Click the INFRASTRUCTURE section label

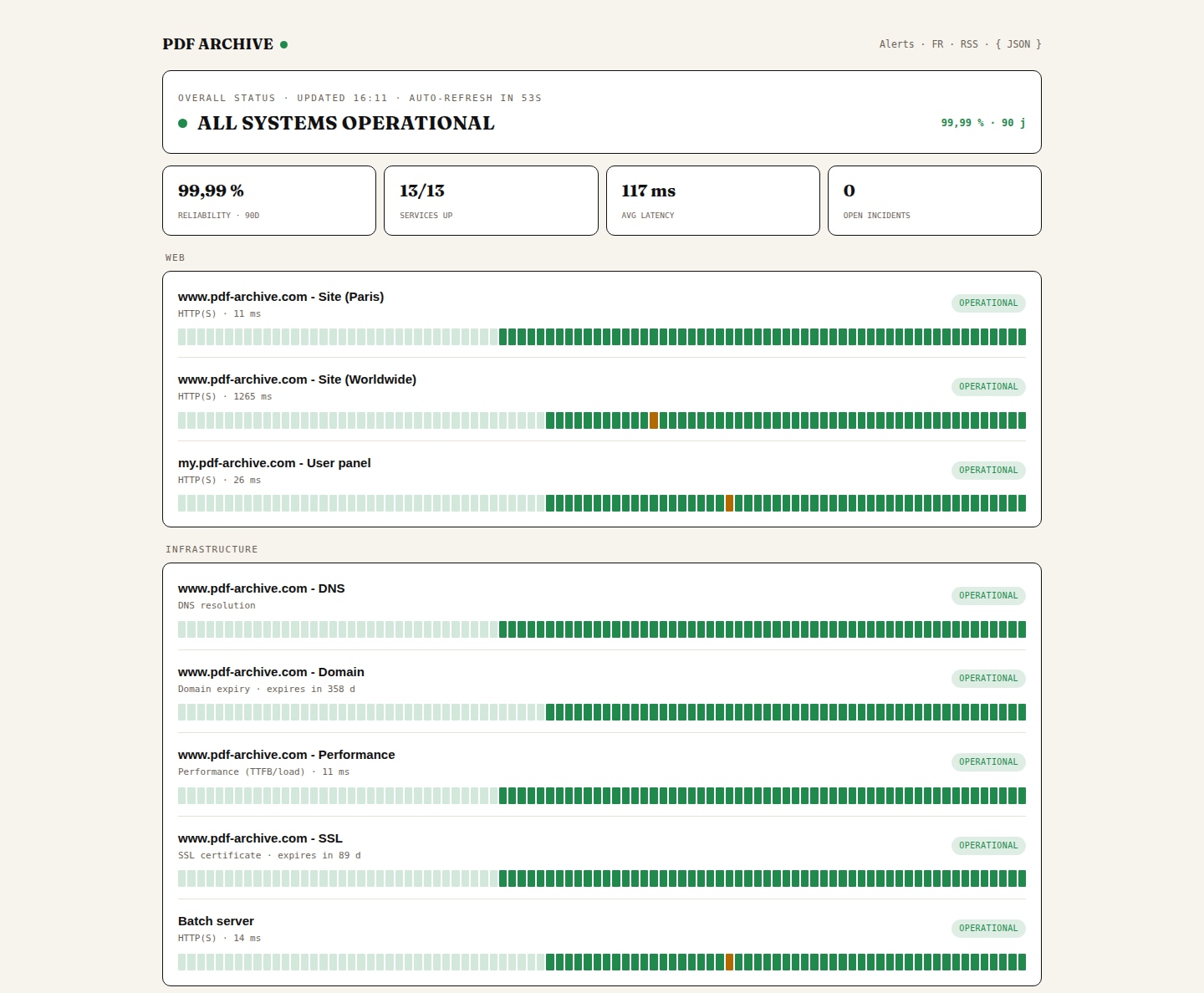(x=212, y=549)
